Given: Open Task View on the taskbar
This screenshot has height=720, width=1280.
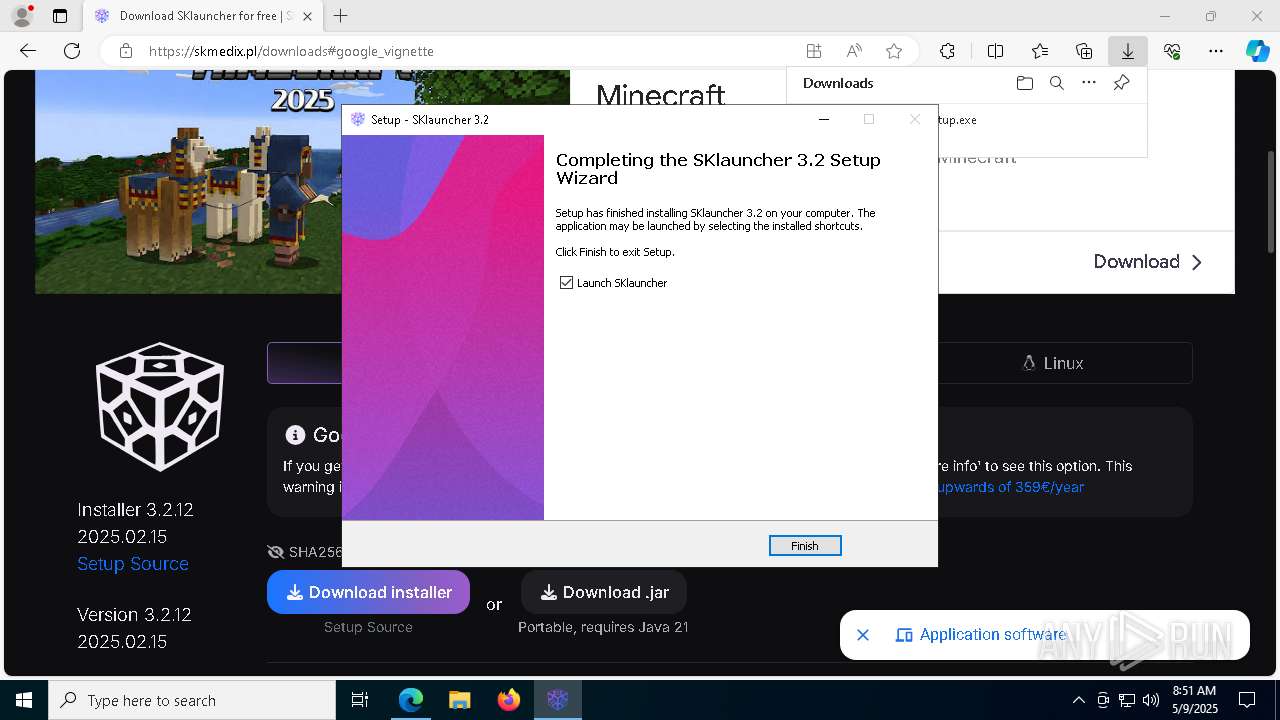Looking at the screenshot, I should [x=360, y=700].
